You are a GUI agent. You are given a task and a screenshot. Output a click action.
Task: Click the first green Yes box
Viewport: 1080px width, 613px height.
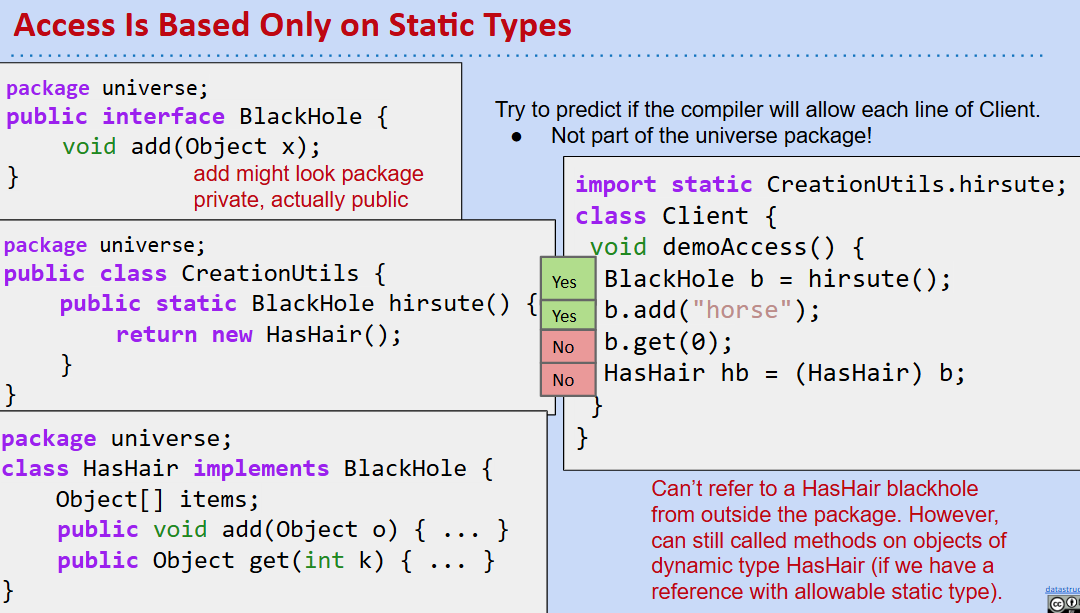click(x=565, y=281)
